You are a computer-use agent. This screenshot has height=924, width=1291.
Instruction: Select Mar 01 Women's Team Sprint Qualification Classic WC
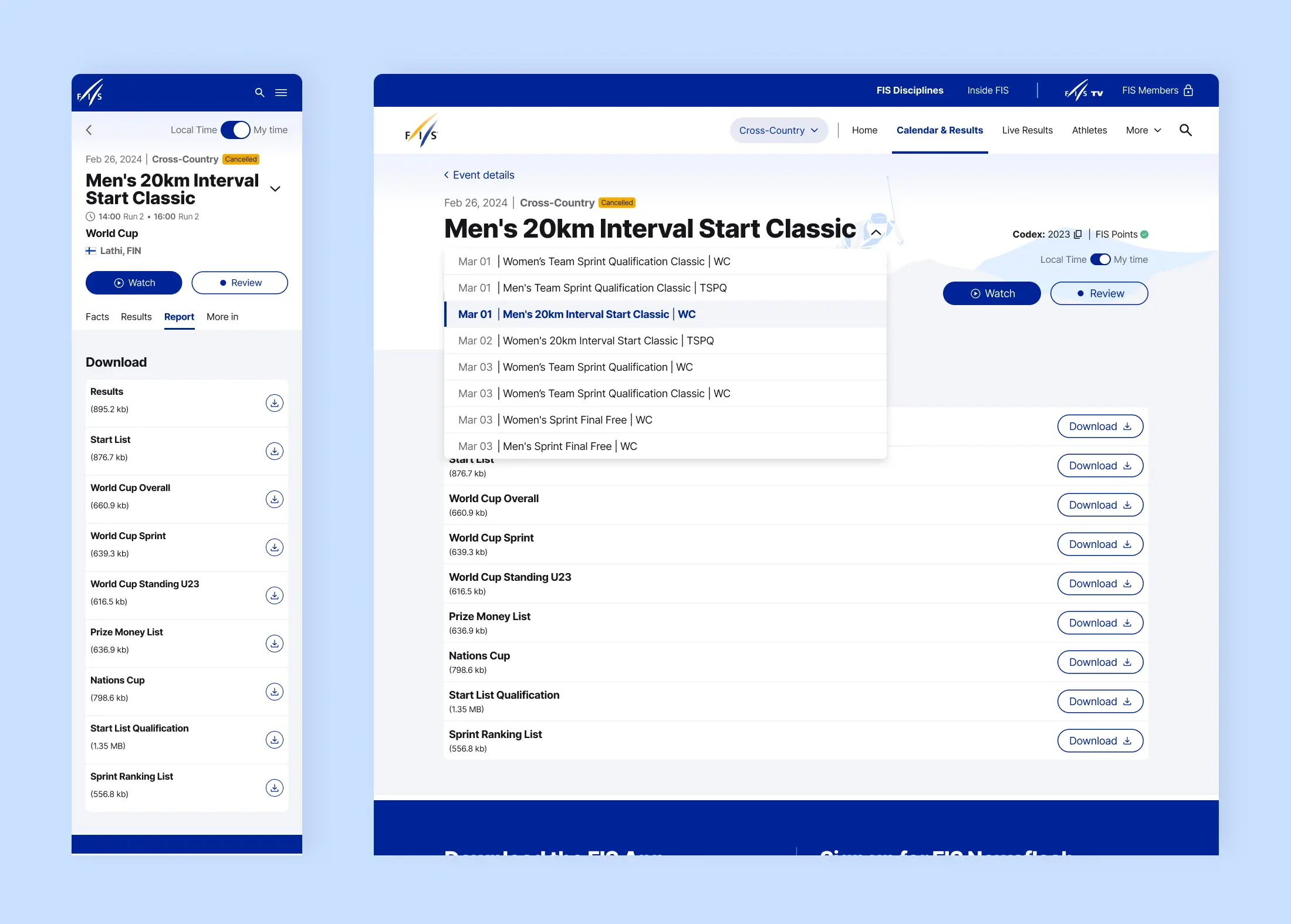[665, 262]
